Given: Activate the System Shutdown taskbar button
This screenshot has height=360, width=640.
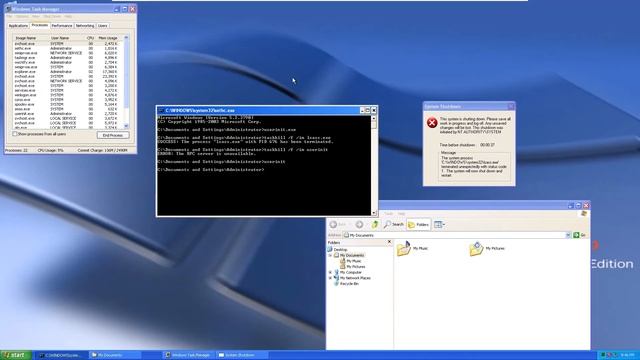Looking at the screenshot, I should 241,355.
